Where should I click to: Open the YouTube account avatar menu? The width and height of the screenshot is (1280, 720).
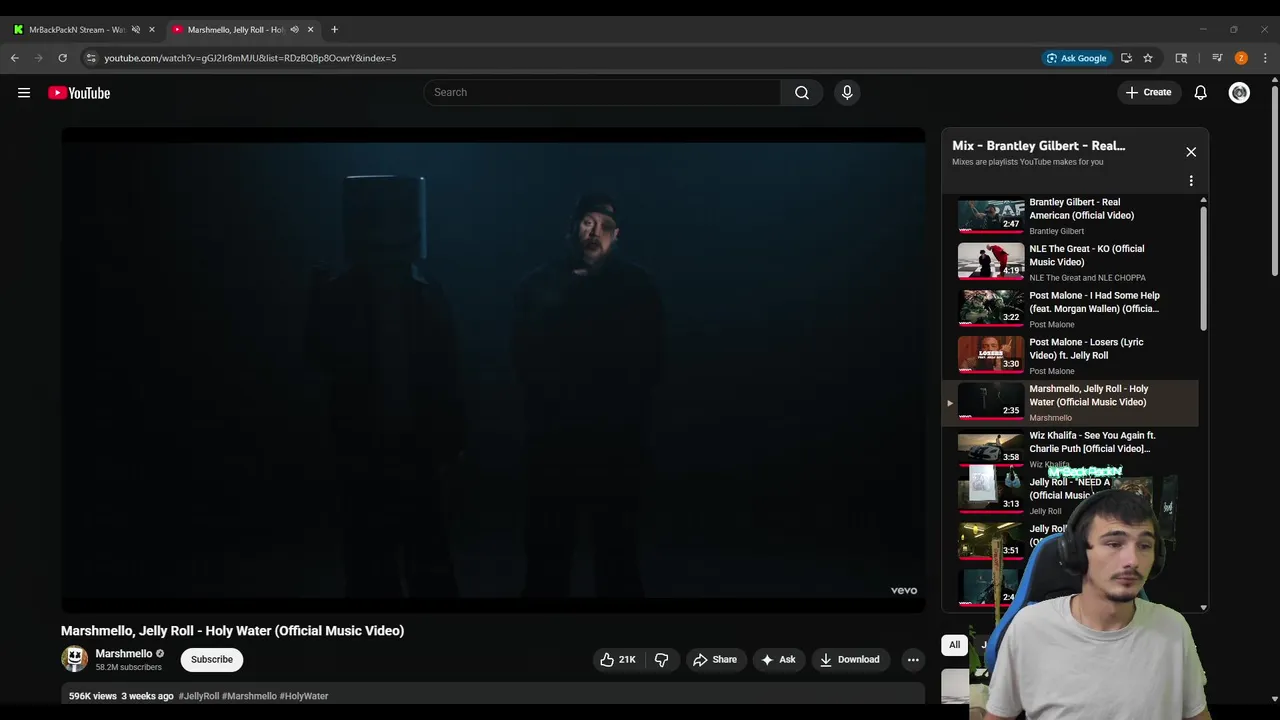coord(1239,92)
